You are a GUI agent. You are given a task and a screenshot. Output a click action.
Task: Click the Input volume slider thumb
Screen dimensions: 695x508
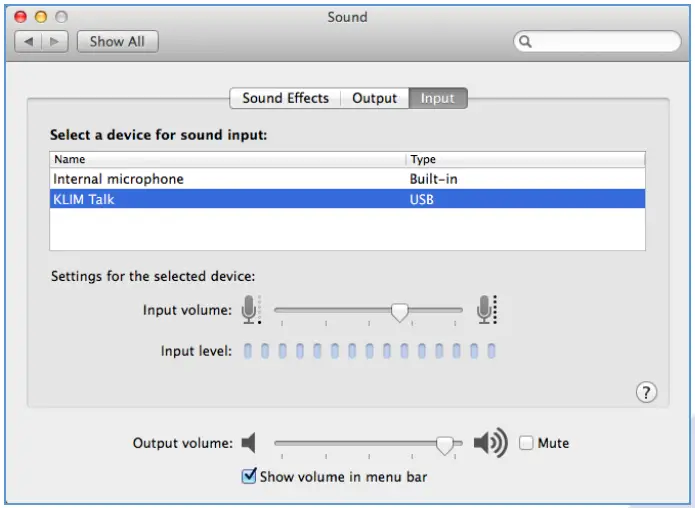coord(399,312)
